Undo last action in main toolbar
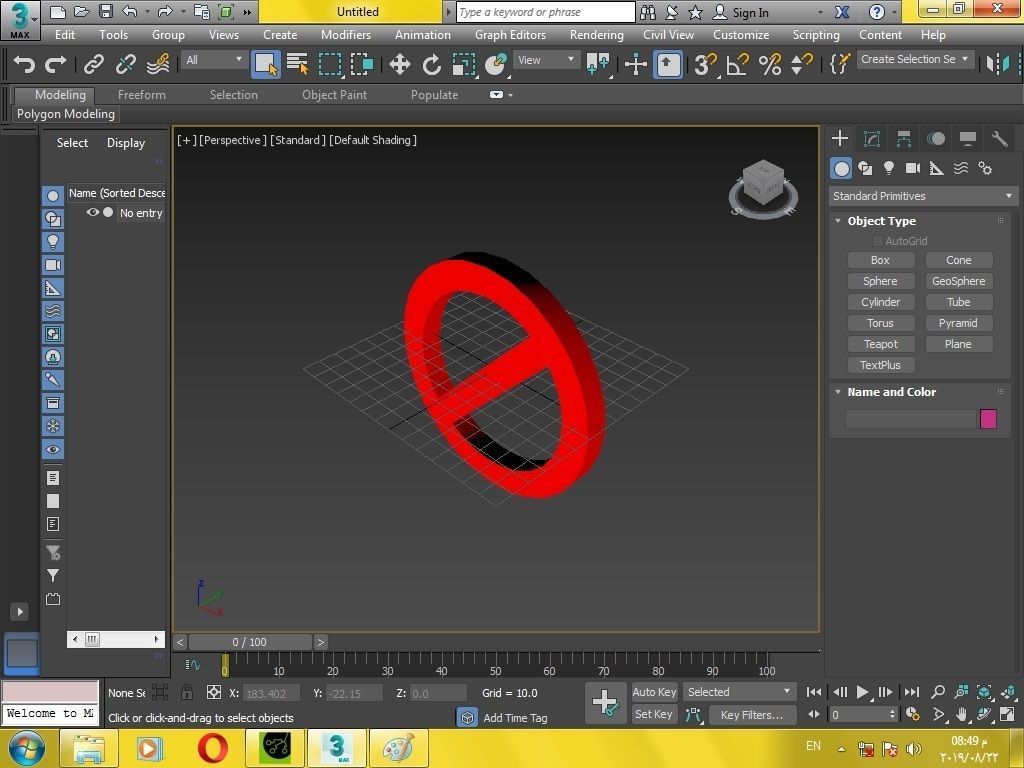 click(24, 64)
